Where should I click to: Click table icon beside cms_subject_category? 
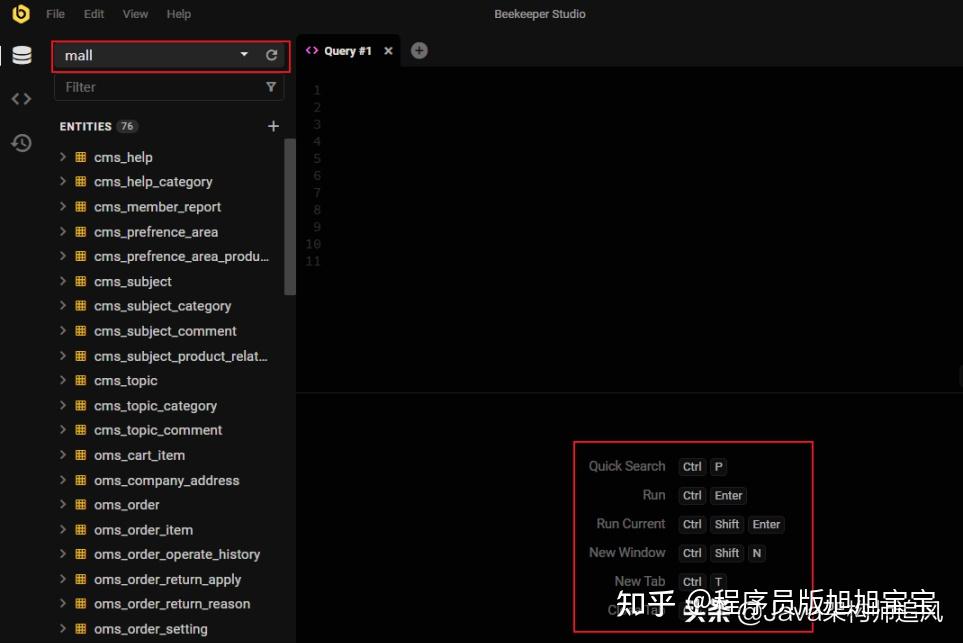click(80, 305)
